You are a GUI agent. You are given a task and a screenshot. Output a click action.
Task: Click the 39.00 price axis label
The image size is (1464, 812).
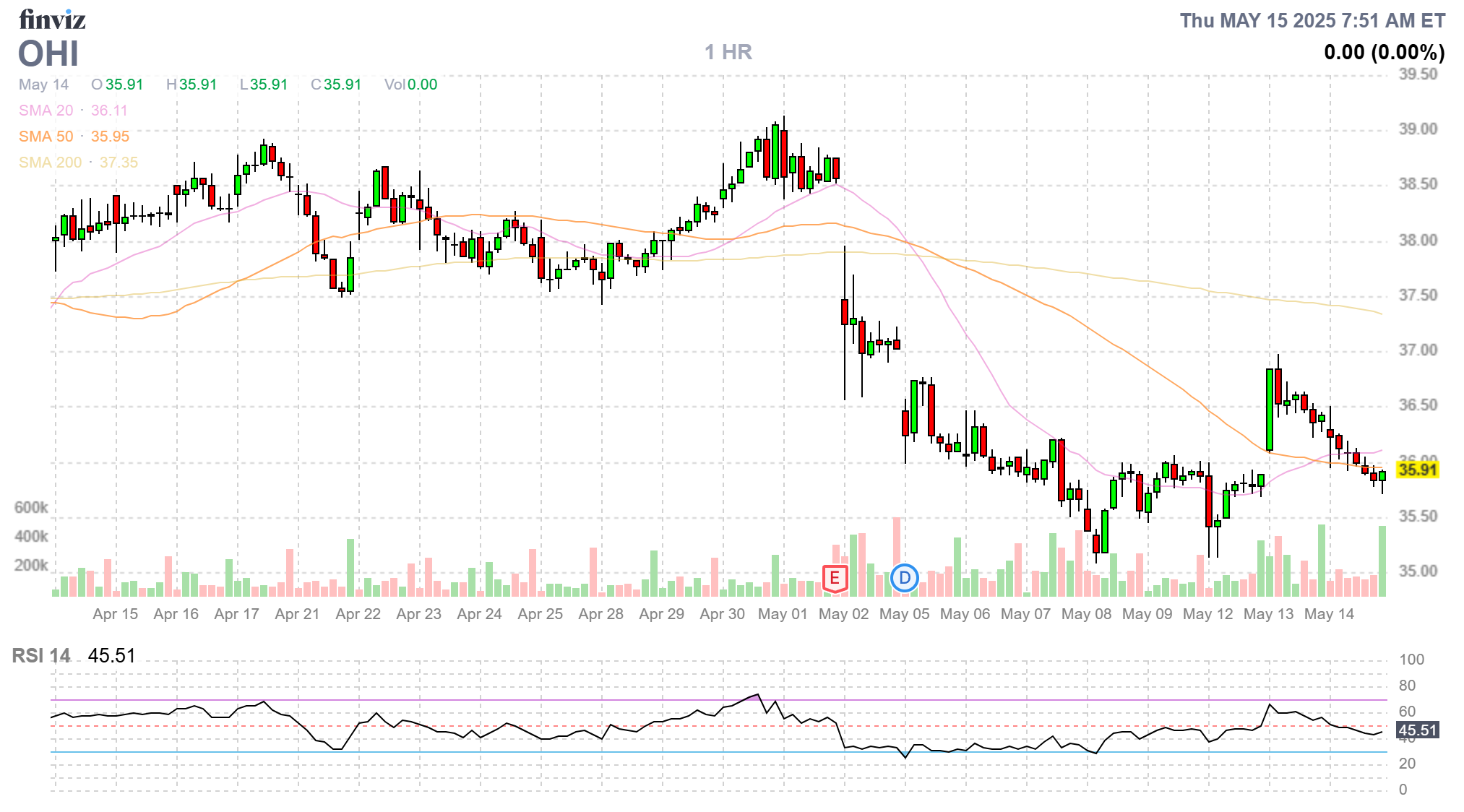coord(1418,129)
